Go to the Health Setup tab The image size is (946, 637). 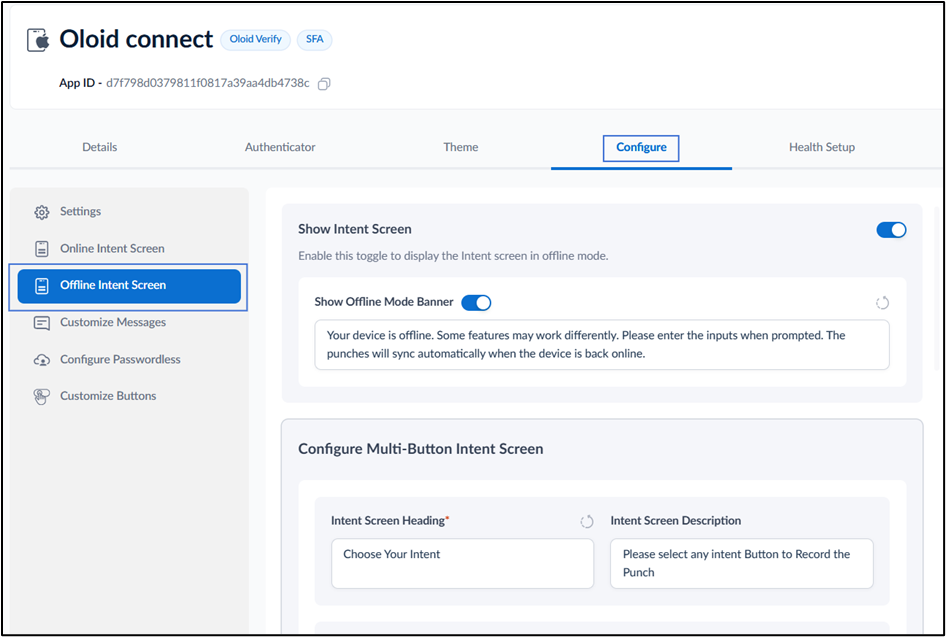(x=822, y=147)
